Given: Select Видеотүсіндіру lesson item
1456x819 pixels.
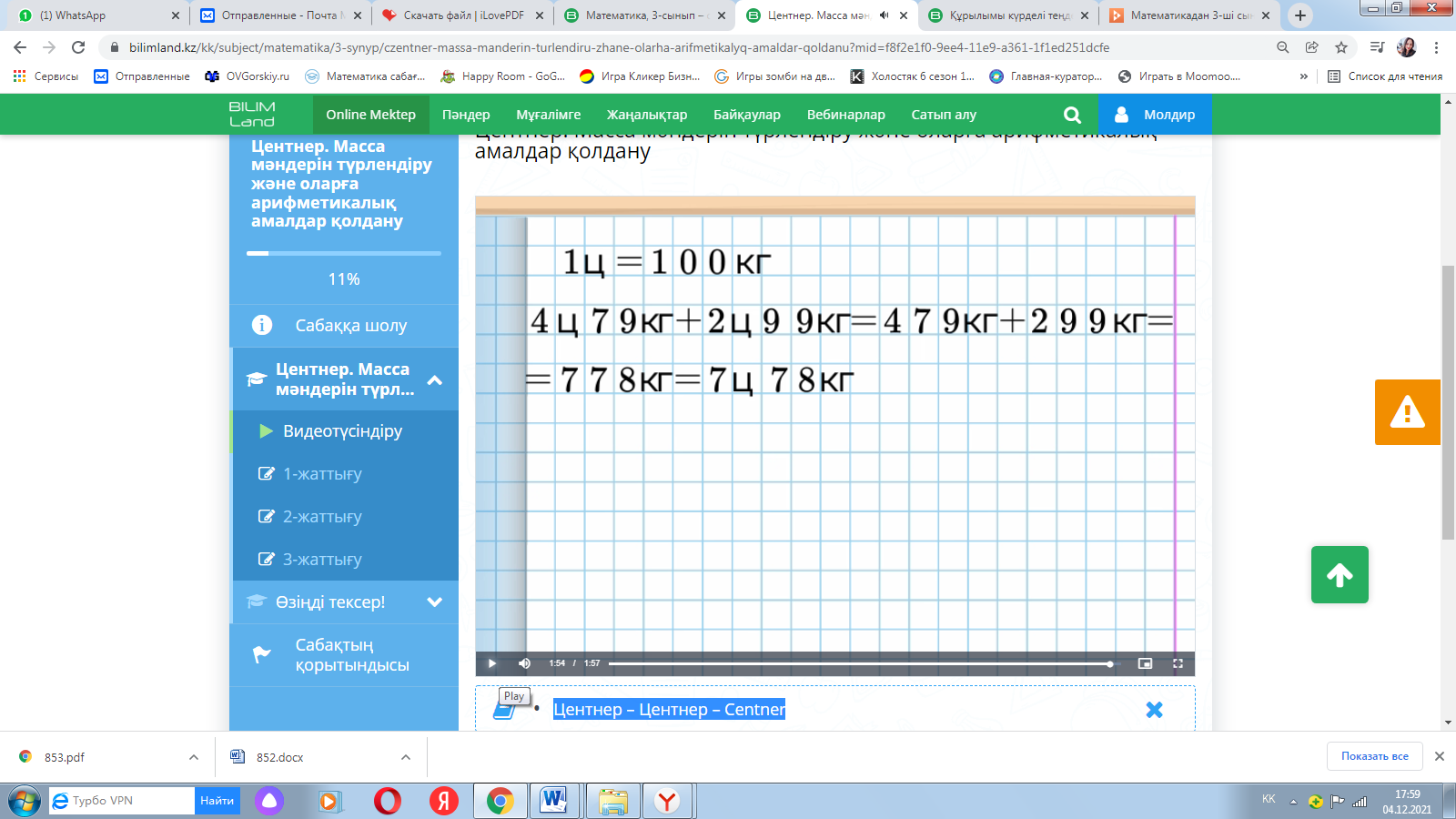Looking at the screenshot, I should (x=344, y=431).
